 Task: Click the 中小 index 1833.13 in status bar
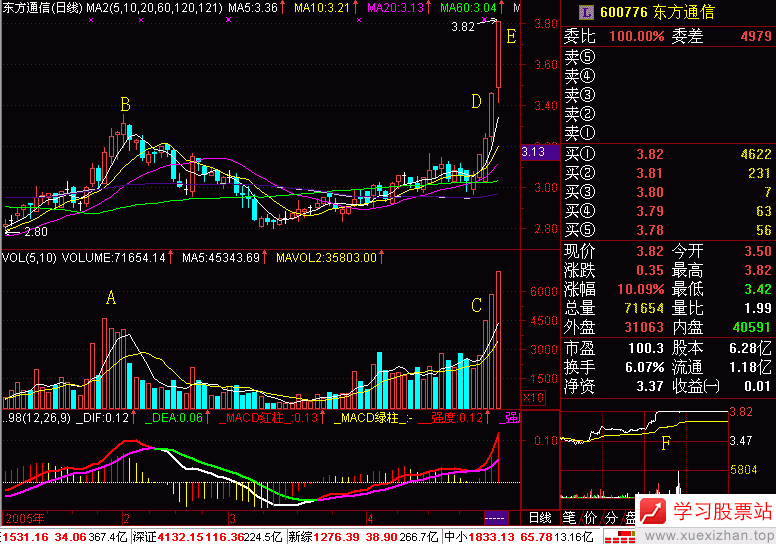[x=491, y=537]
